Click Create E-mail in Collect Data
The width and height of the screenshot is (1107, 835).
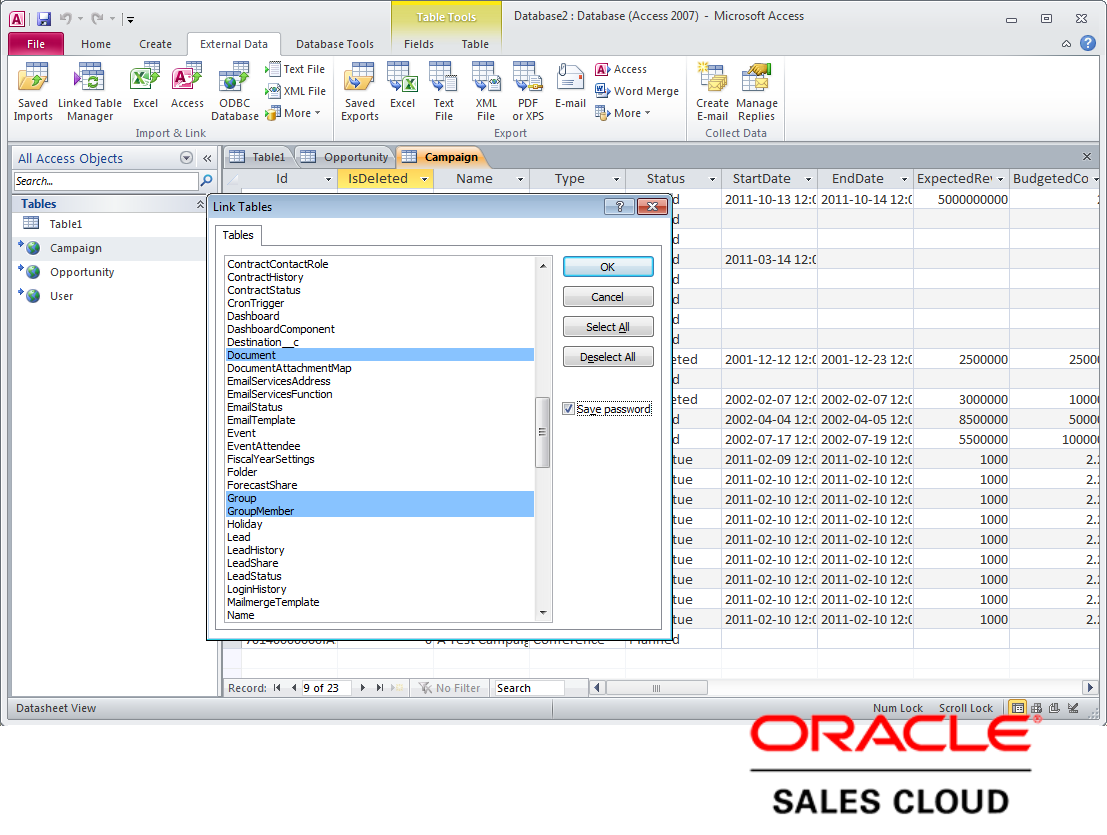pos(712,92)
